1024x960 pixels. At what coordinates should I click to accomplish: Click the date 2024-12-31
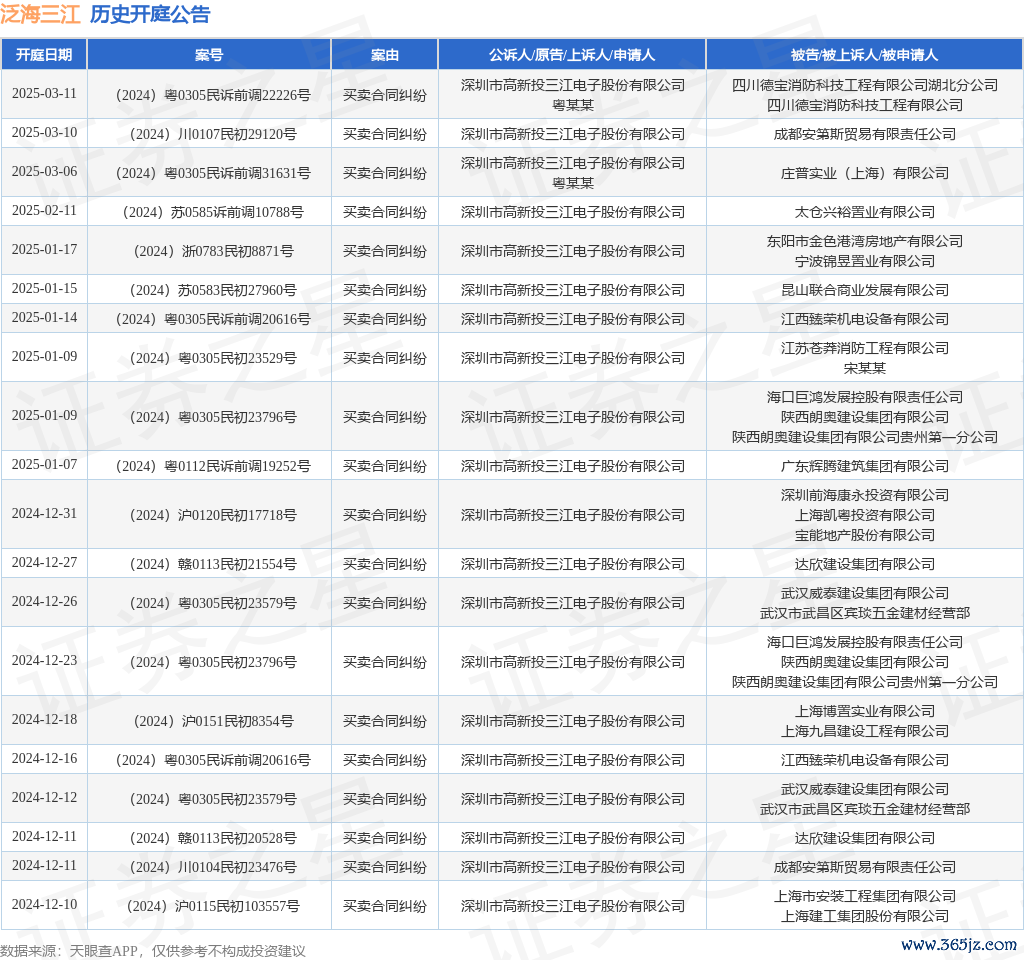pos(44,514)
